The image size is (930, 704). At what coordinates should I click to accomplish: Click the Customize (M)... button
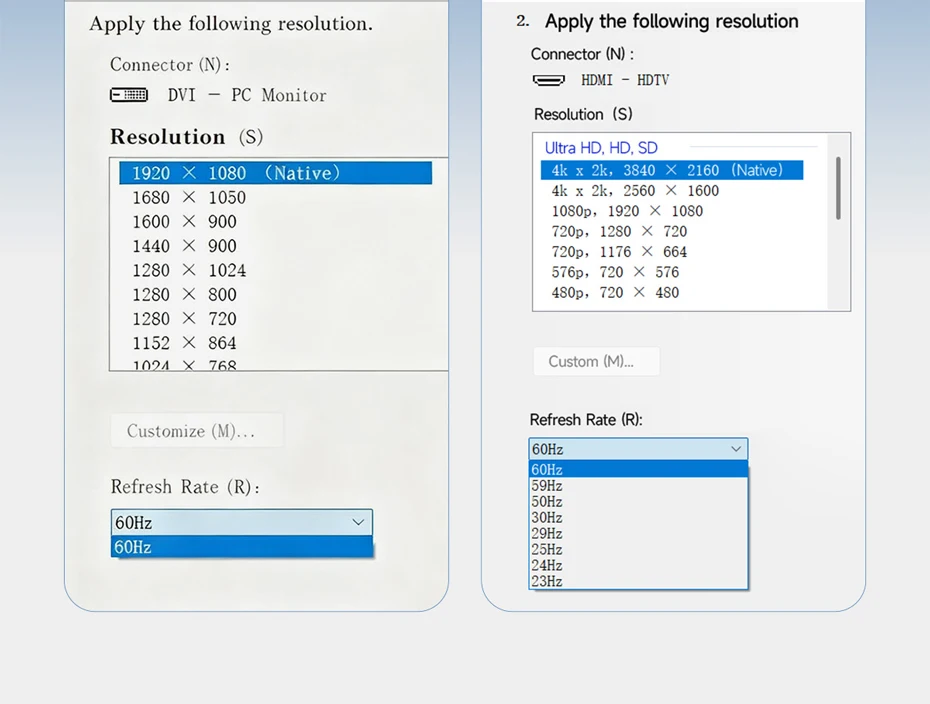coord(197,431)
